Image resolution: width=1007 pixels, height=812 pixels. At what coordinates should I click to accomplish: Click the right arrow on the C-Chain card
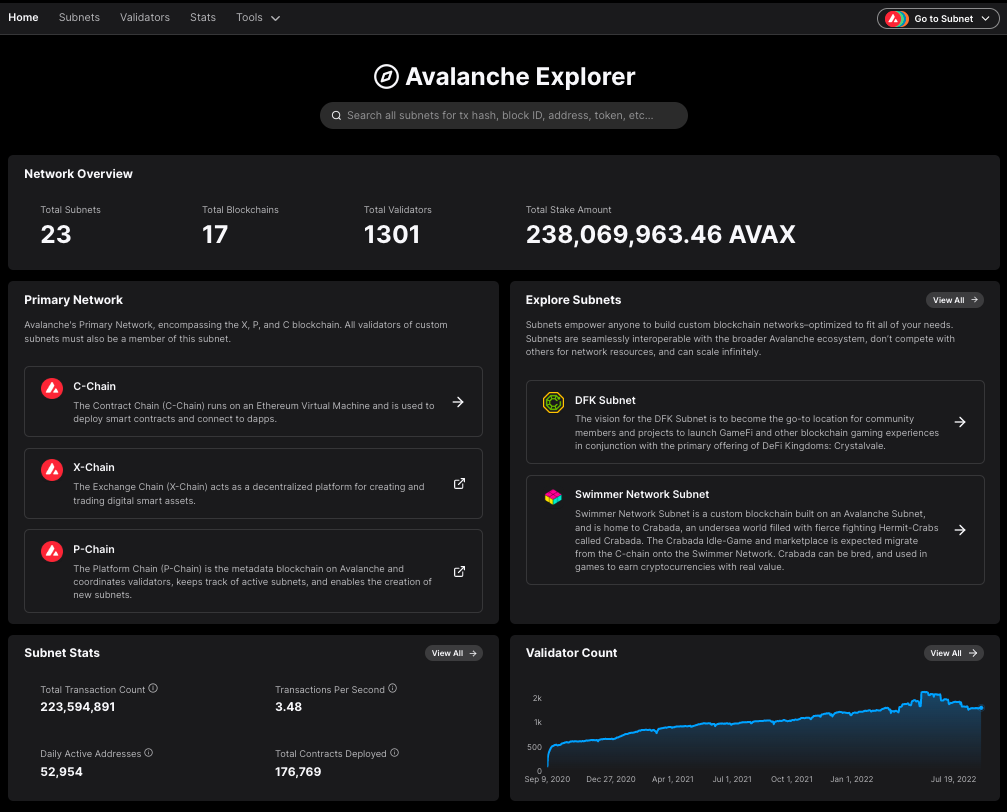click(x=458, y=402)
